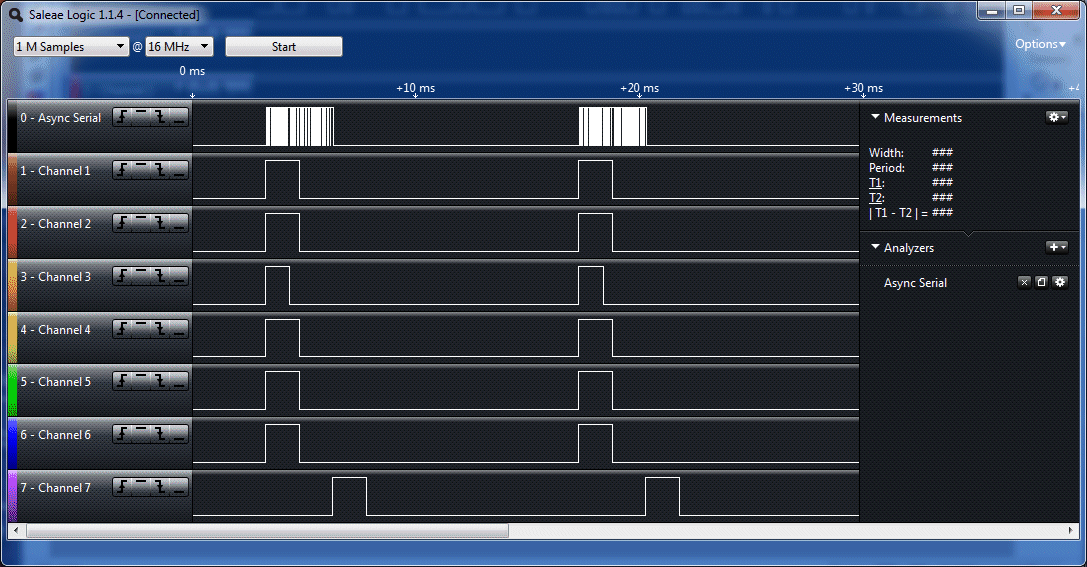Toggle falling edge trigger on Channel 6
Image resolution: width=1087 pixels, height=567 pixels.
(x=160, y=435)
